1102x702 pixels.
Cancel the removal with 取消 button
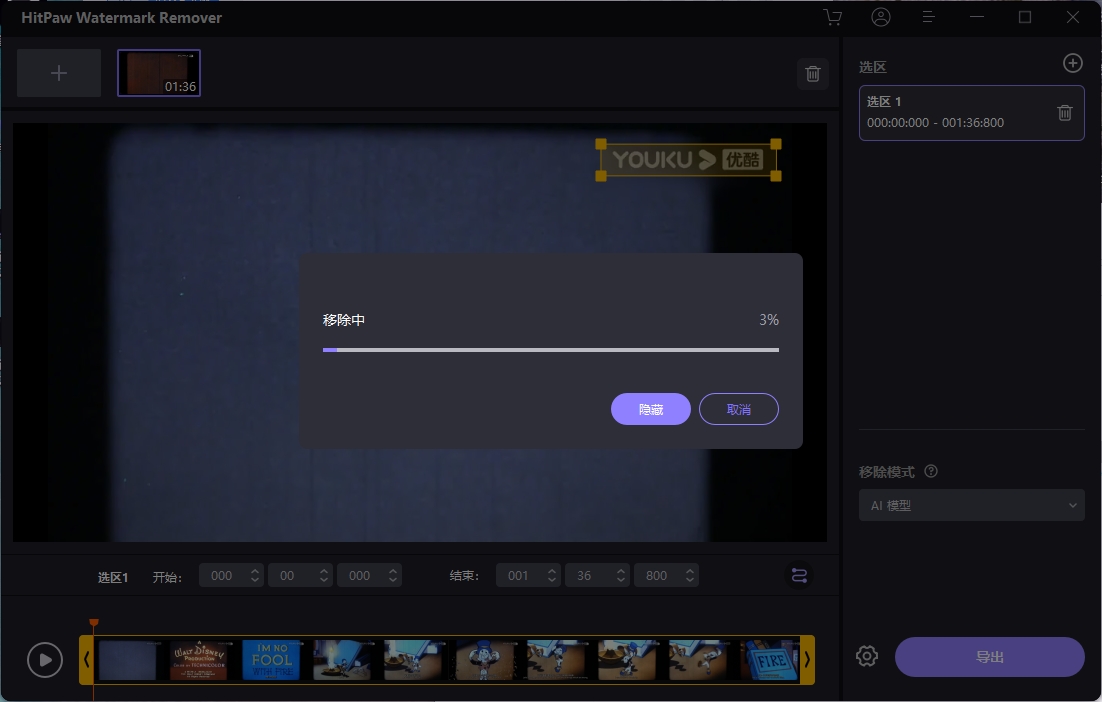click(x=739, y=409)
